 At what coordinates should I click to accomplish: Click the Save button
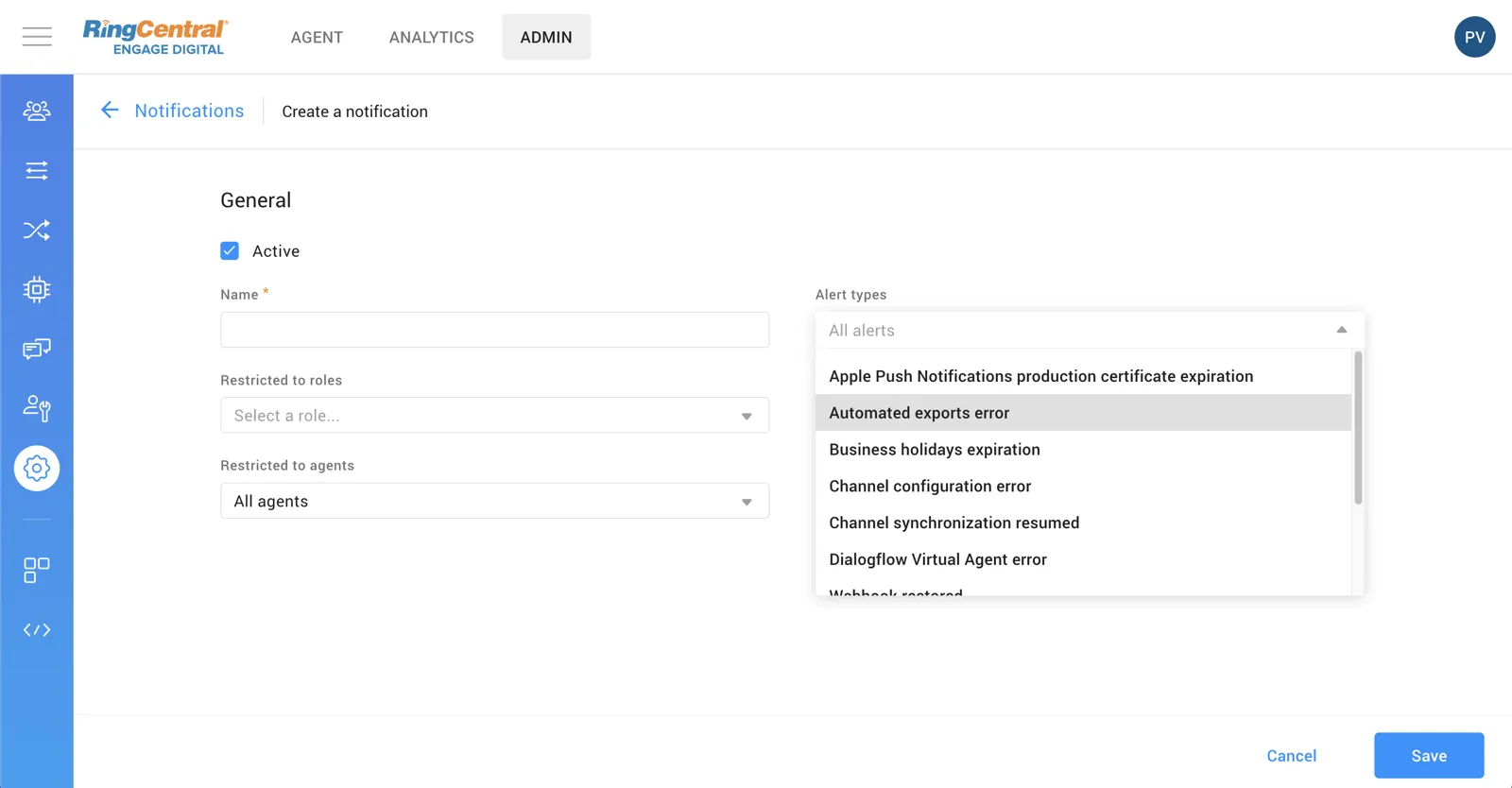click(x=1428, y=756)
